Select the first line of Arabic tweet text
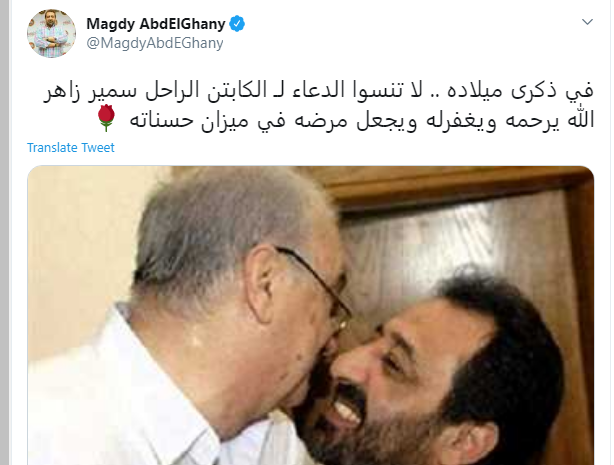Viewport: 614px width, 465px height. [318, 90]
